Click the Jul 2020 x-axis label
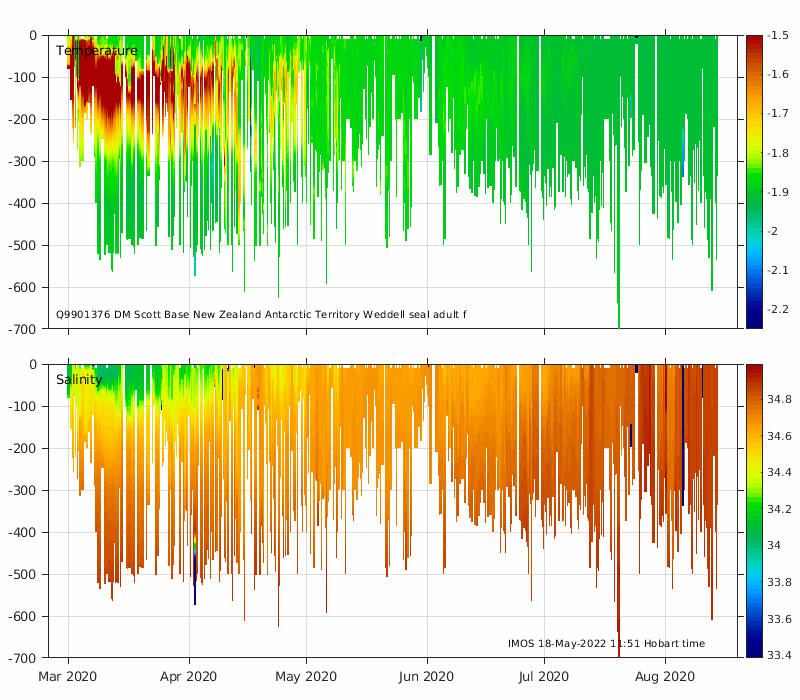This screenshot has width=800, height=700. coord(543,677)
